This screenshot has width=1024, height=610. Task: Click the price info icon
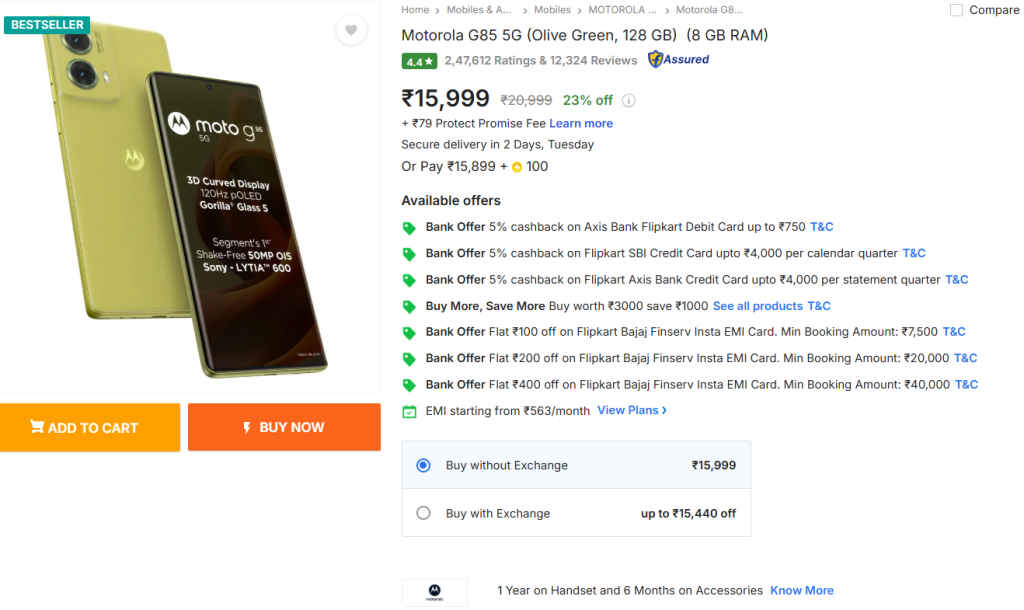click(x=629, y=100)
